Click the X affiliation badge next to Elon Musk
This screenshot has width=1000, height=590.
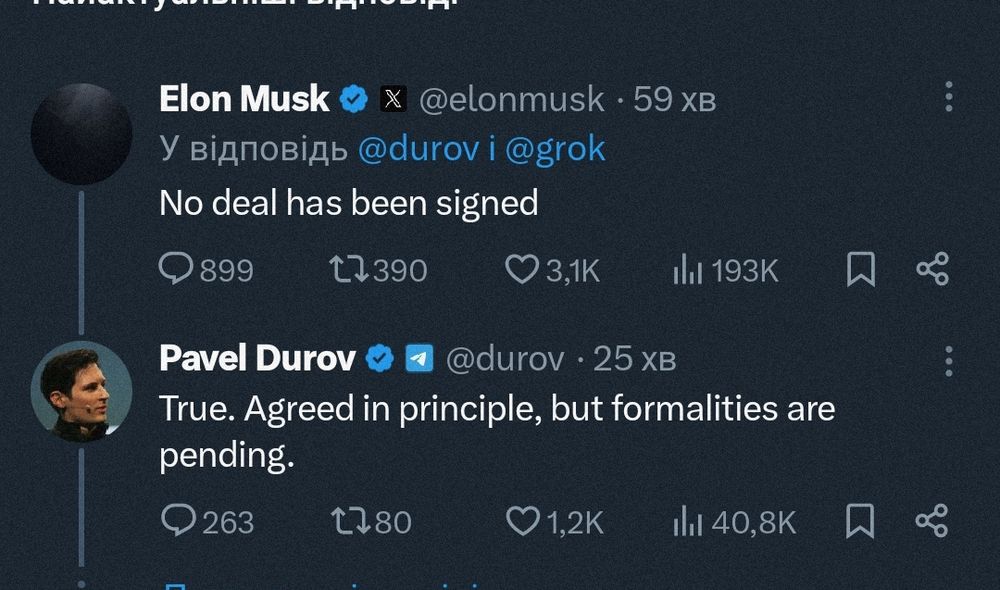[x=393, y=99]
